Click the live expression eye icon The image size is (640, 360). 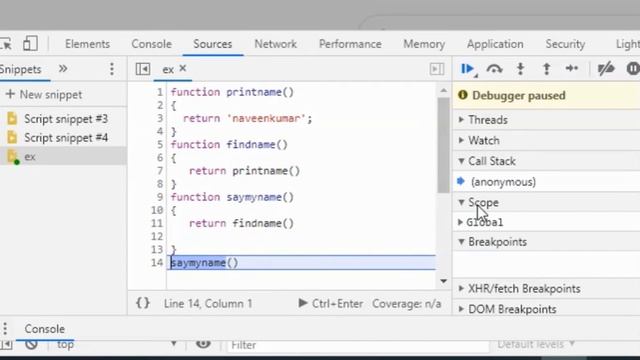[x=203, y=344]
